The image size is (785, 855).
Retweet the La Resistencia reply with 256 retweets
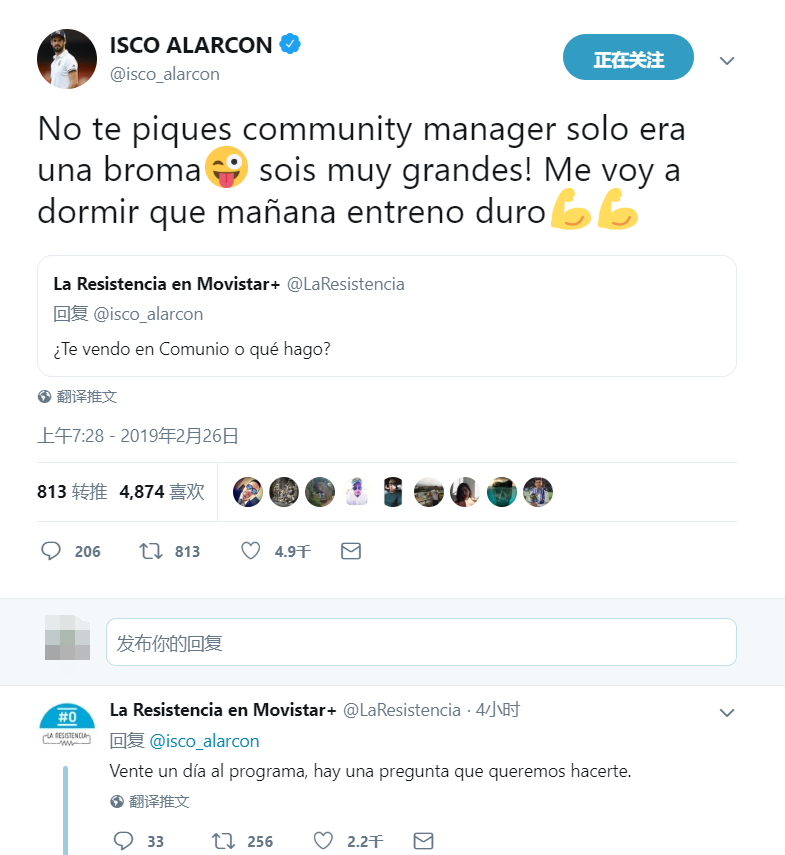click(223, 841)
